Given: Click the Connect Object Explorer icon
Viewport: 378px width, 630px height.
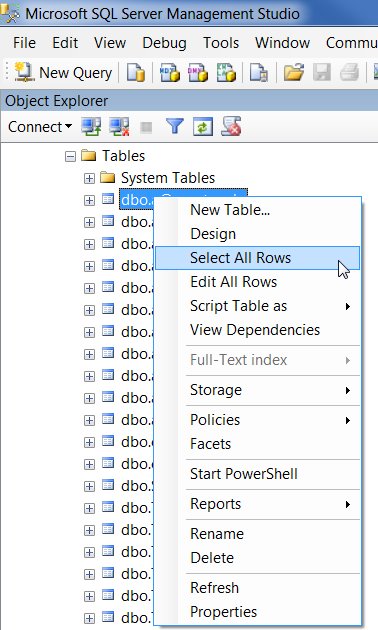Looking at the screenshot, I should coord(91,127).
